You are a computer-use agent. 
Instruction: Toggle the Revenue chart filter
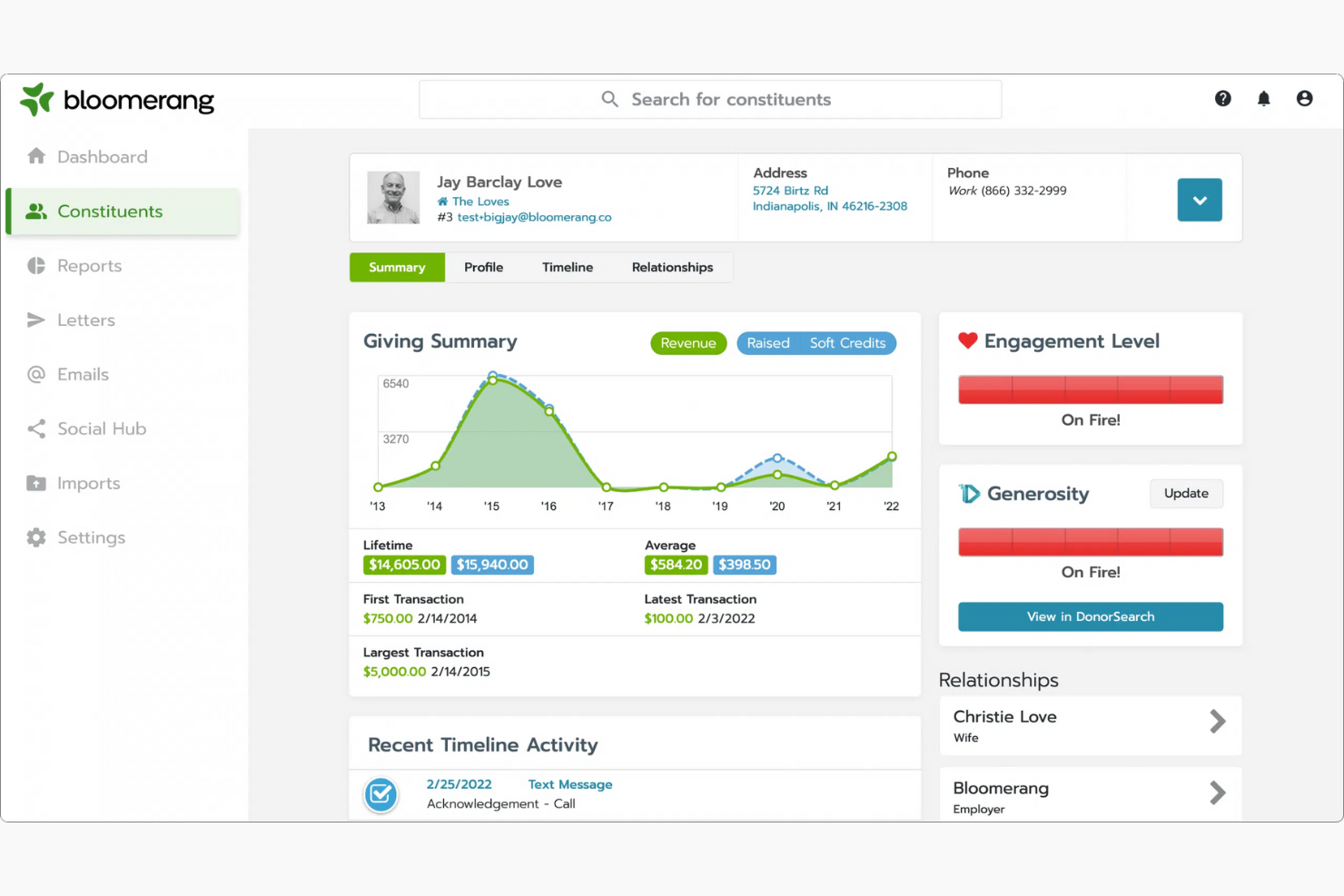click(688, 343)
